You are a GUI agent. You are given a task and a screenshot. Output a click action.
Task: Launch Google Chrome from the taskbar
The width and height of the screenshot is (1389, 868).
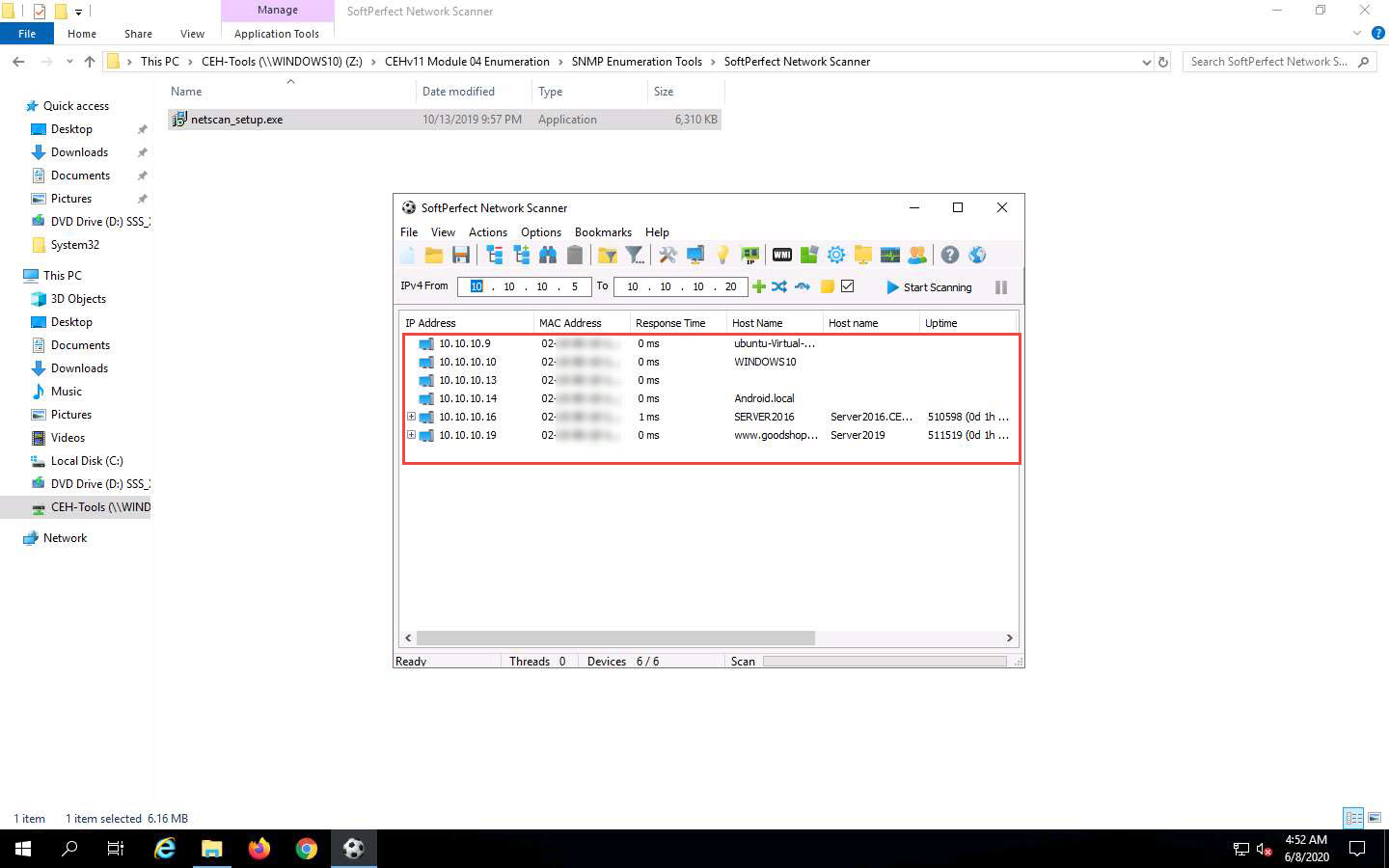click(306, 849)
